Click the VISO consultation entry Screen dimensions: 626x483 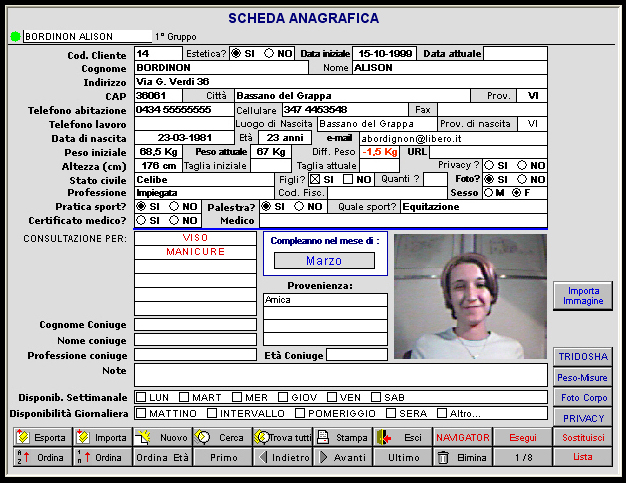click(195, 238)
